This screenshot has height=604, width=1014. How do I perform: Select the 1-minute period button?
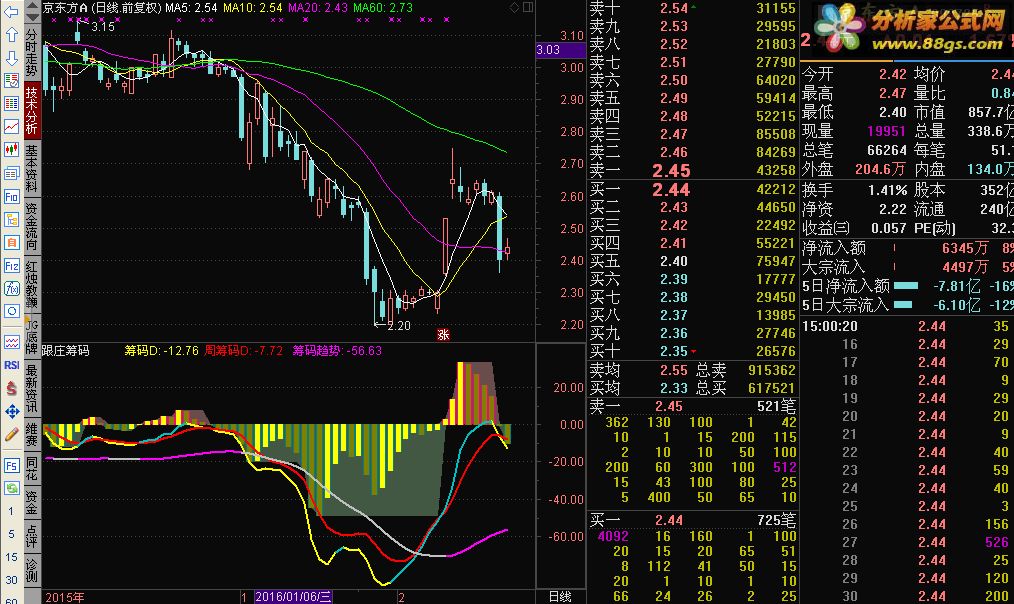(11, 511)
